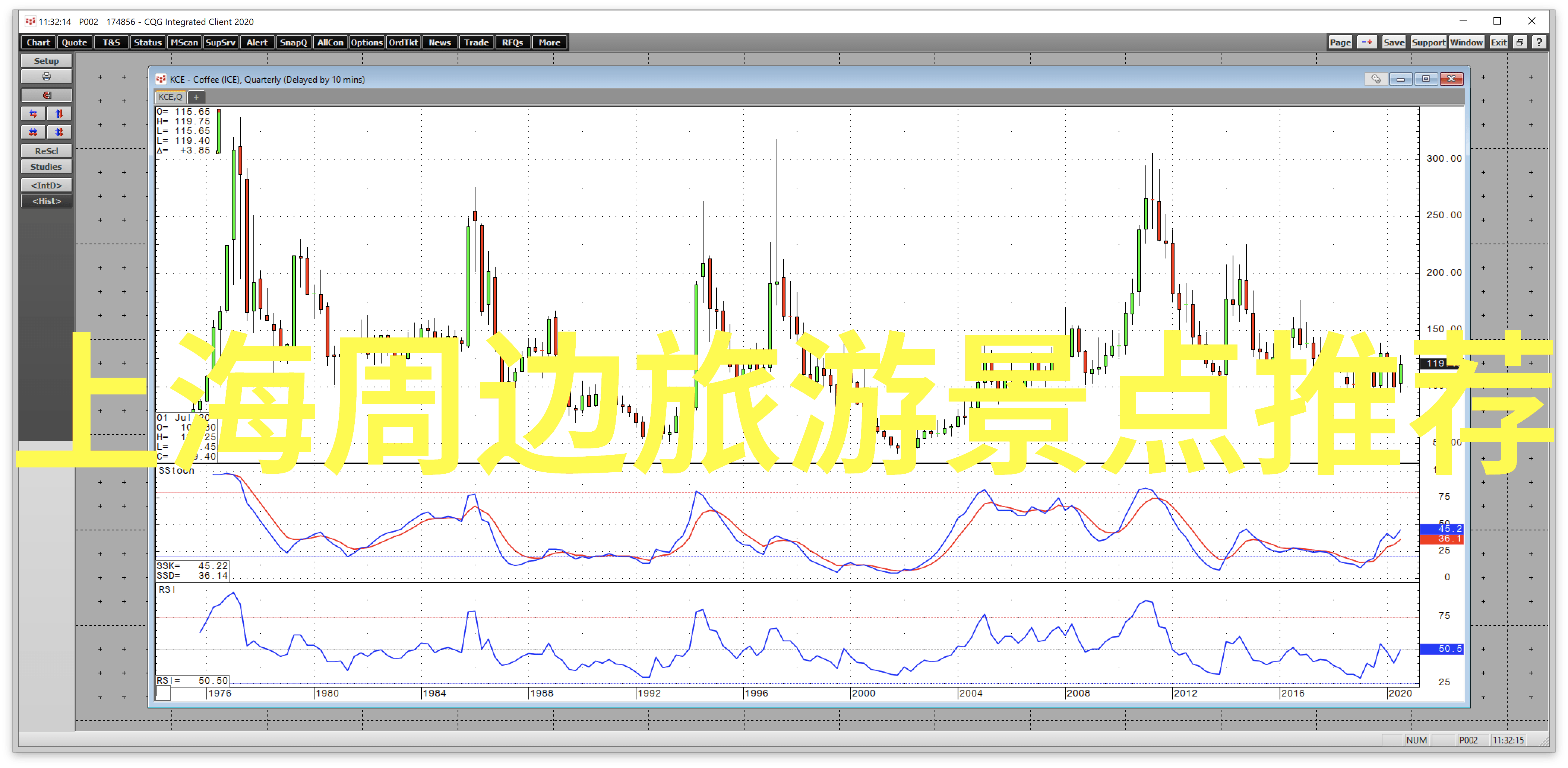The image size is (1568, 768).
Task: Click NUM indicator in status bar
Action: [1416, 740]
